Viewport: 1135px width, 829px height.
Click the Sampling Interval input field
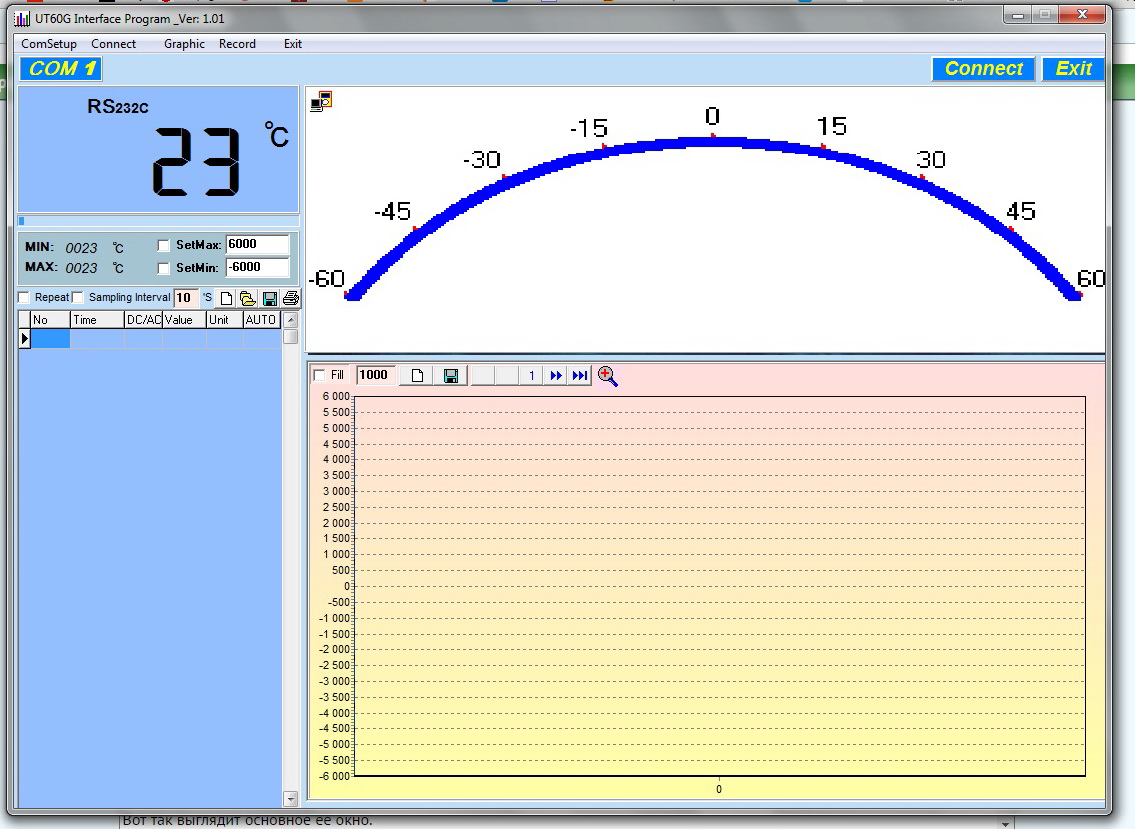[x=185, y=298]
